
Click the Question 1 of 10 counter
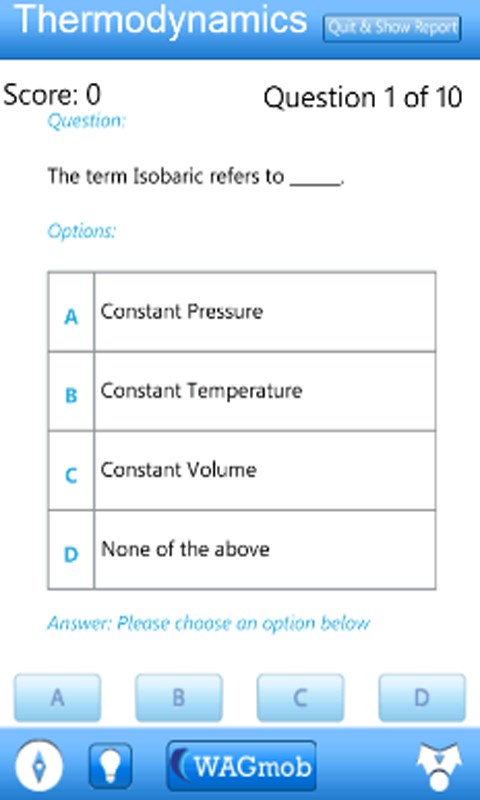coord(363,97)
